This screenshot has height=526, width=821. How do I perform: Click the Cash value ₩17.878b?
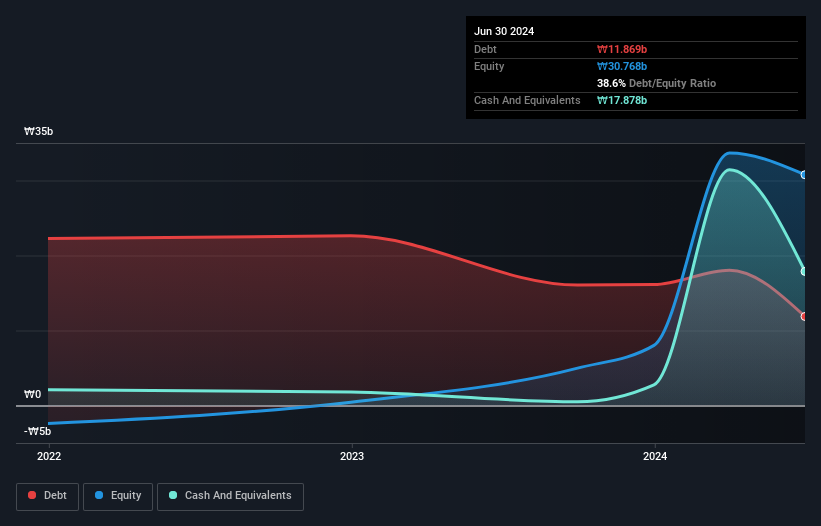point(622,100)
